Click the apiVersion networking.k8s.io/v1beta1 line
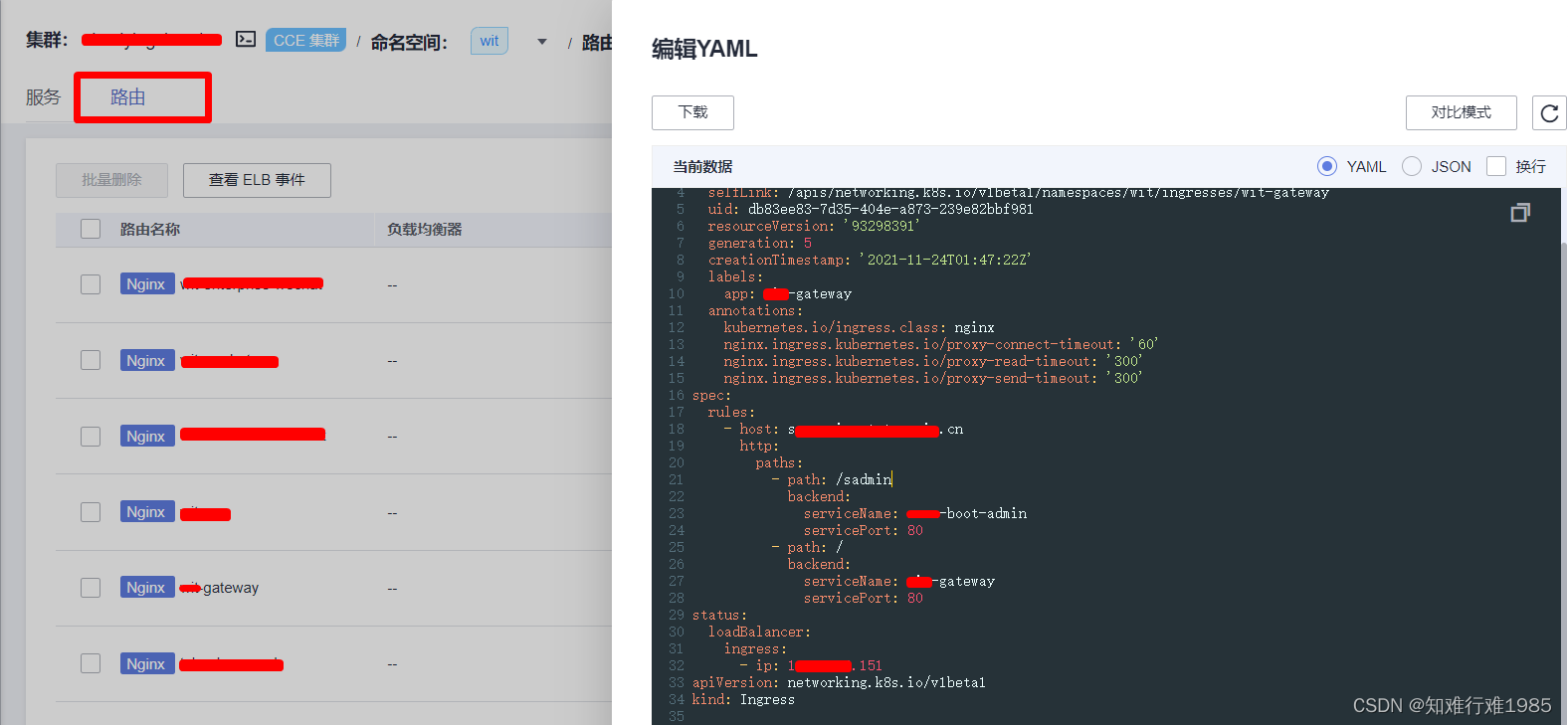1568x725 pixels. 839,682
